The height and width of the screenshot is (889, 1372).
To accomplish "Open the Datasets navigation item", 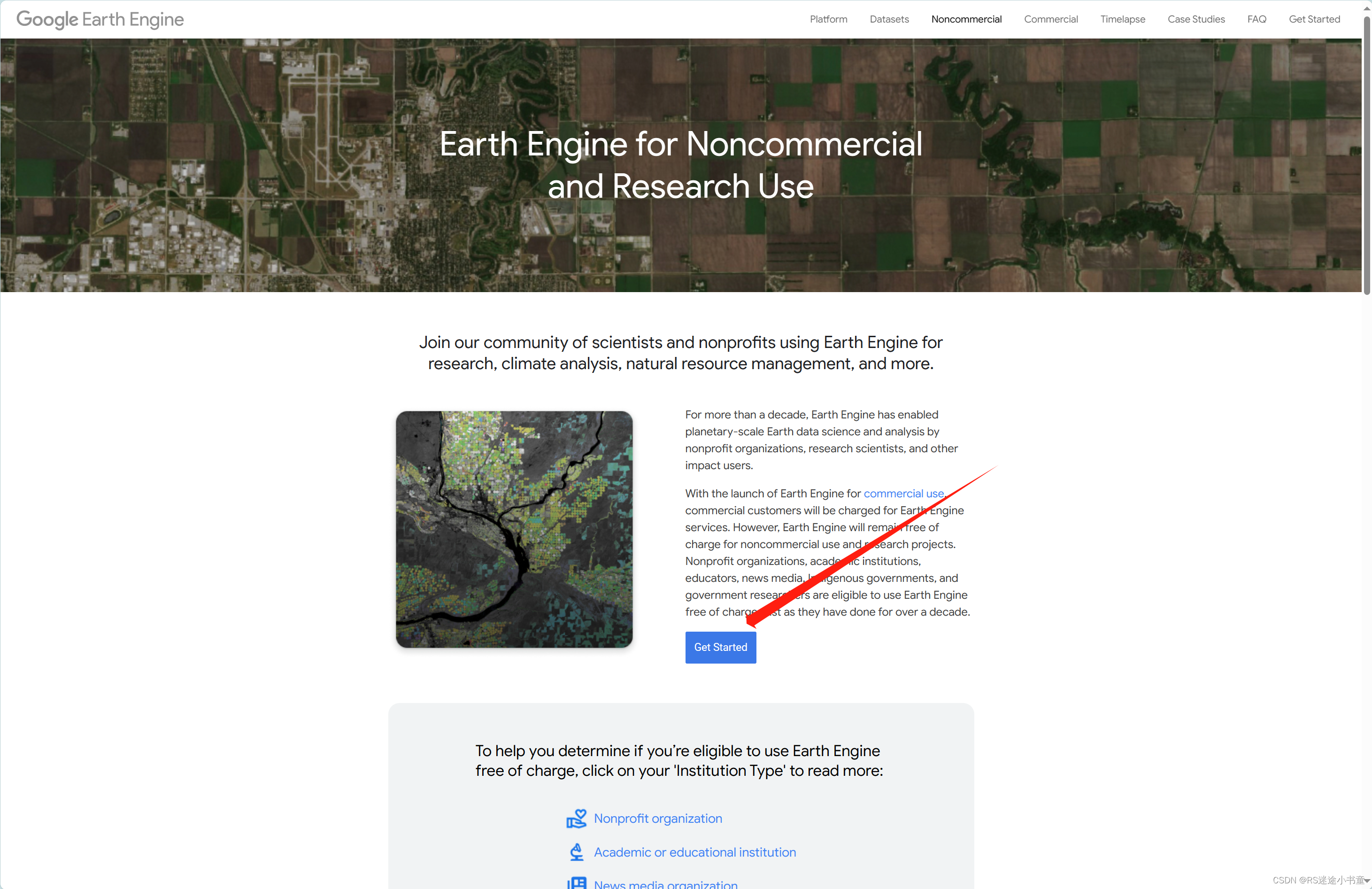I will 888,19.
